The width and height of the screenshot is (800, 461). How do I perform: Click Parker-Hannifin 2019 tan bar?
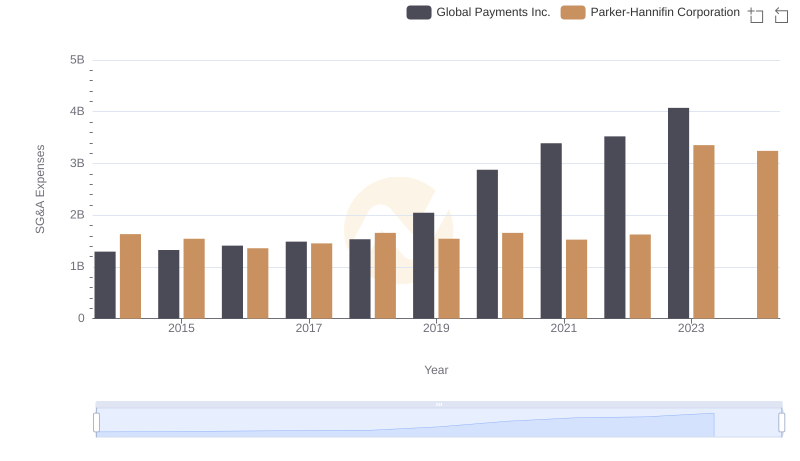coord(449,279)
